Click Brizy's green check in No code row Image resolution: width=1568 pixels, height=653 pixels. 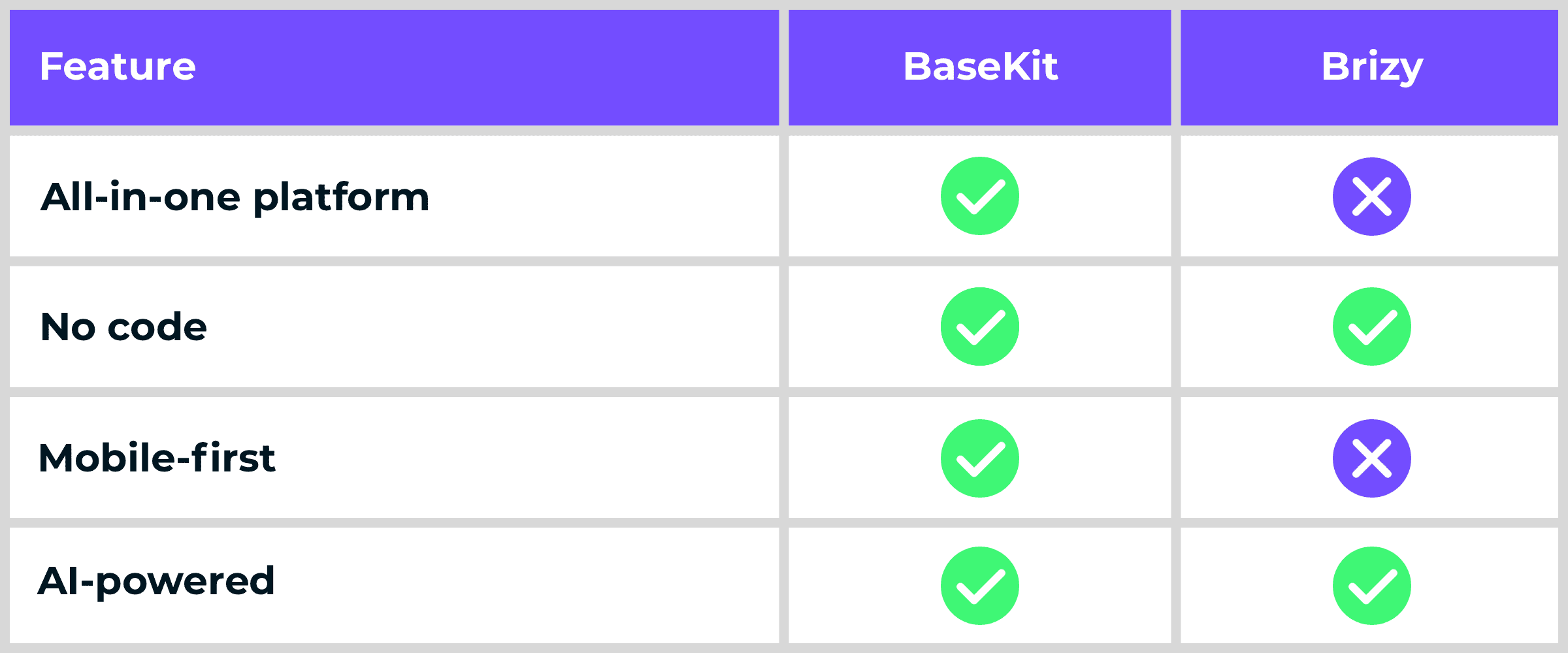click(1371, 326)
